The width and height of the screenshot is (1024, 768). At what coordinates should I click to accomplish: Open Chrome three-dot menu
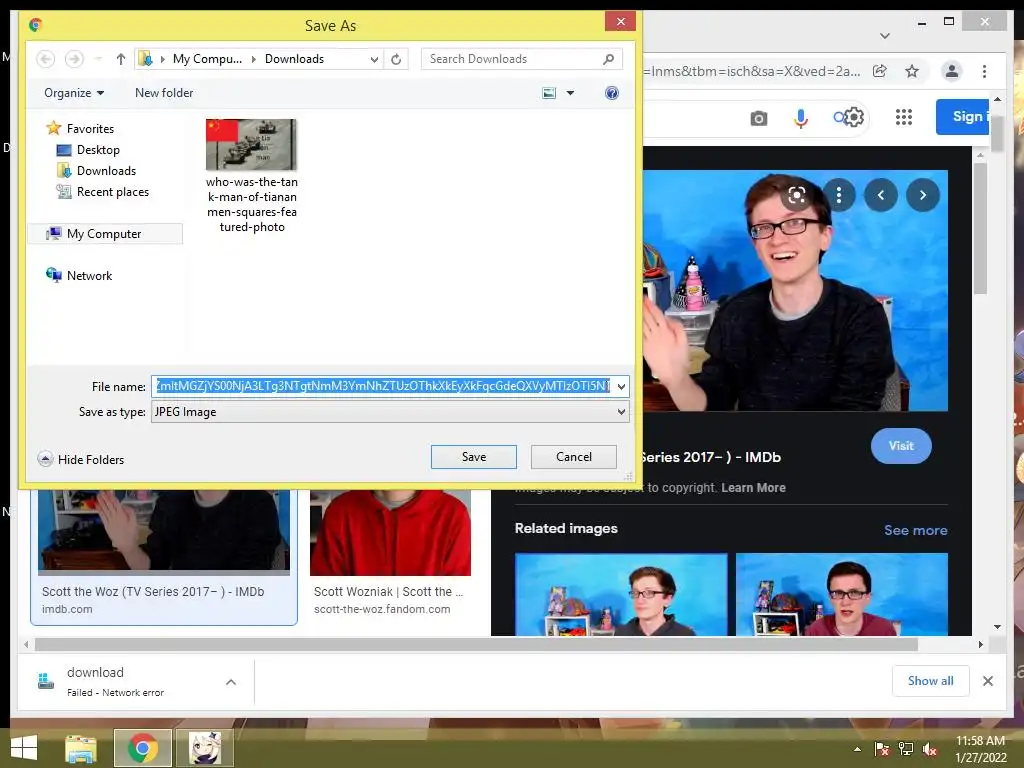coord(984,71)
